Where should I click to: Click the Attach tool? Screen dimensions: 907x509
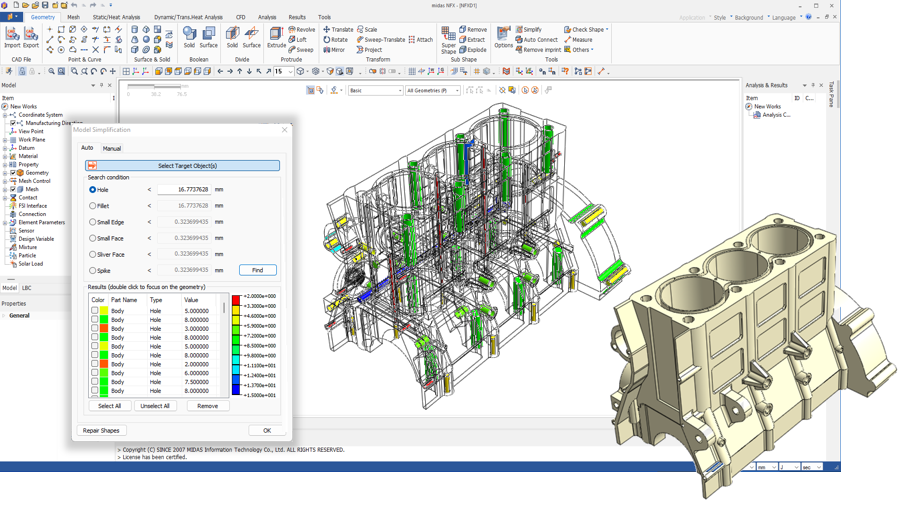[x=421, y=39]
